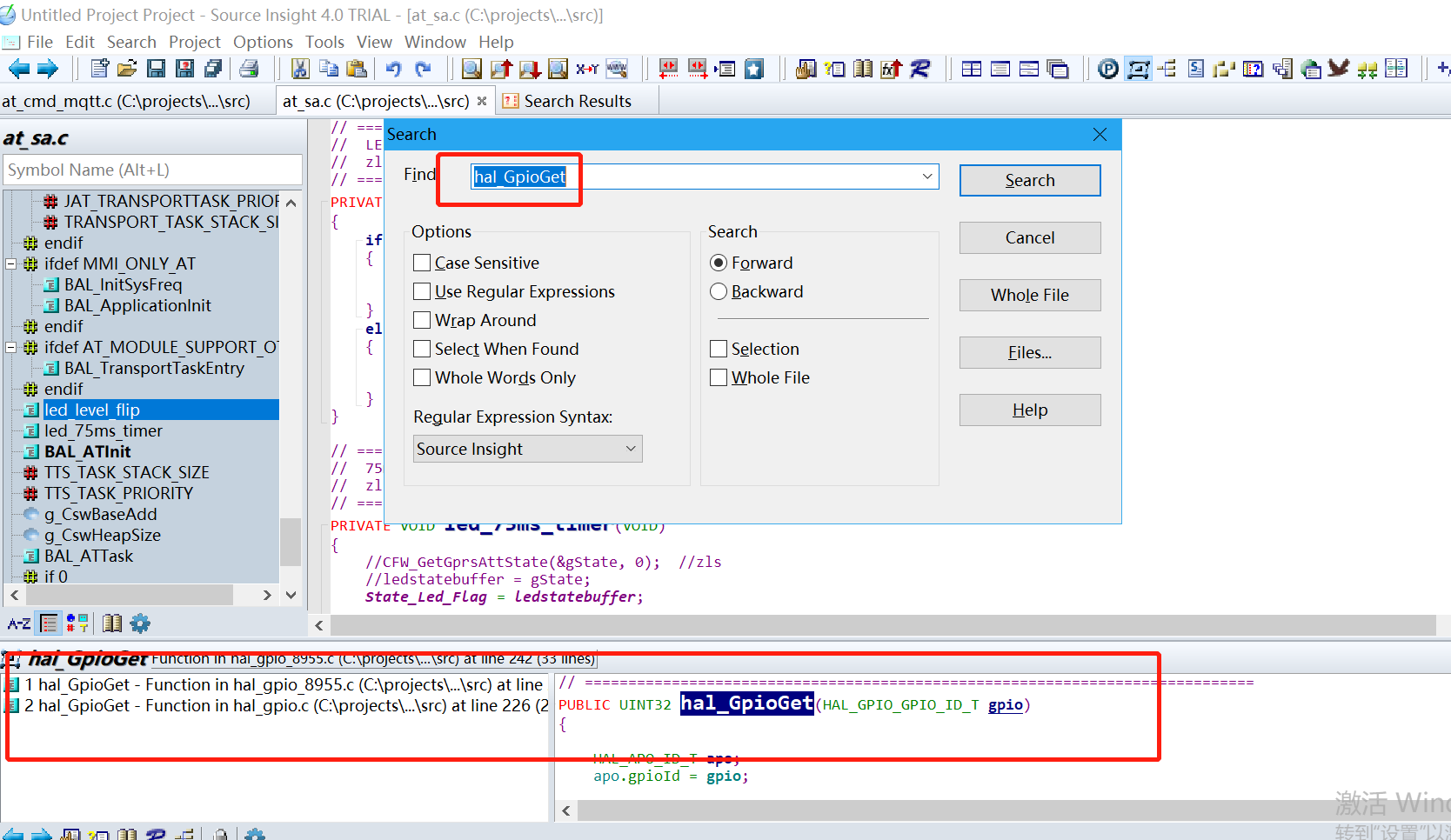Screen dimensions: 1451x840
Task: Select the Backward search direction
Action: [719, 291]
